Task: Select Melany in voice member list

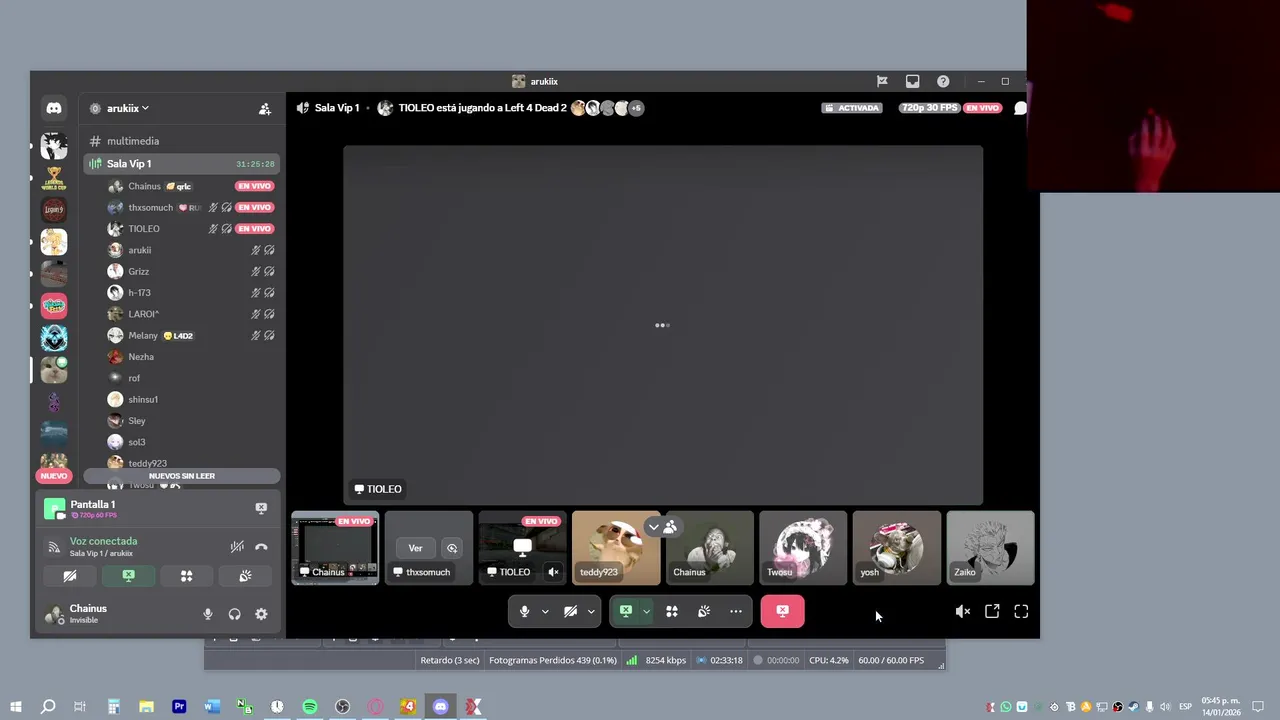Action: click(x=192, y=336)
